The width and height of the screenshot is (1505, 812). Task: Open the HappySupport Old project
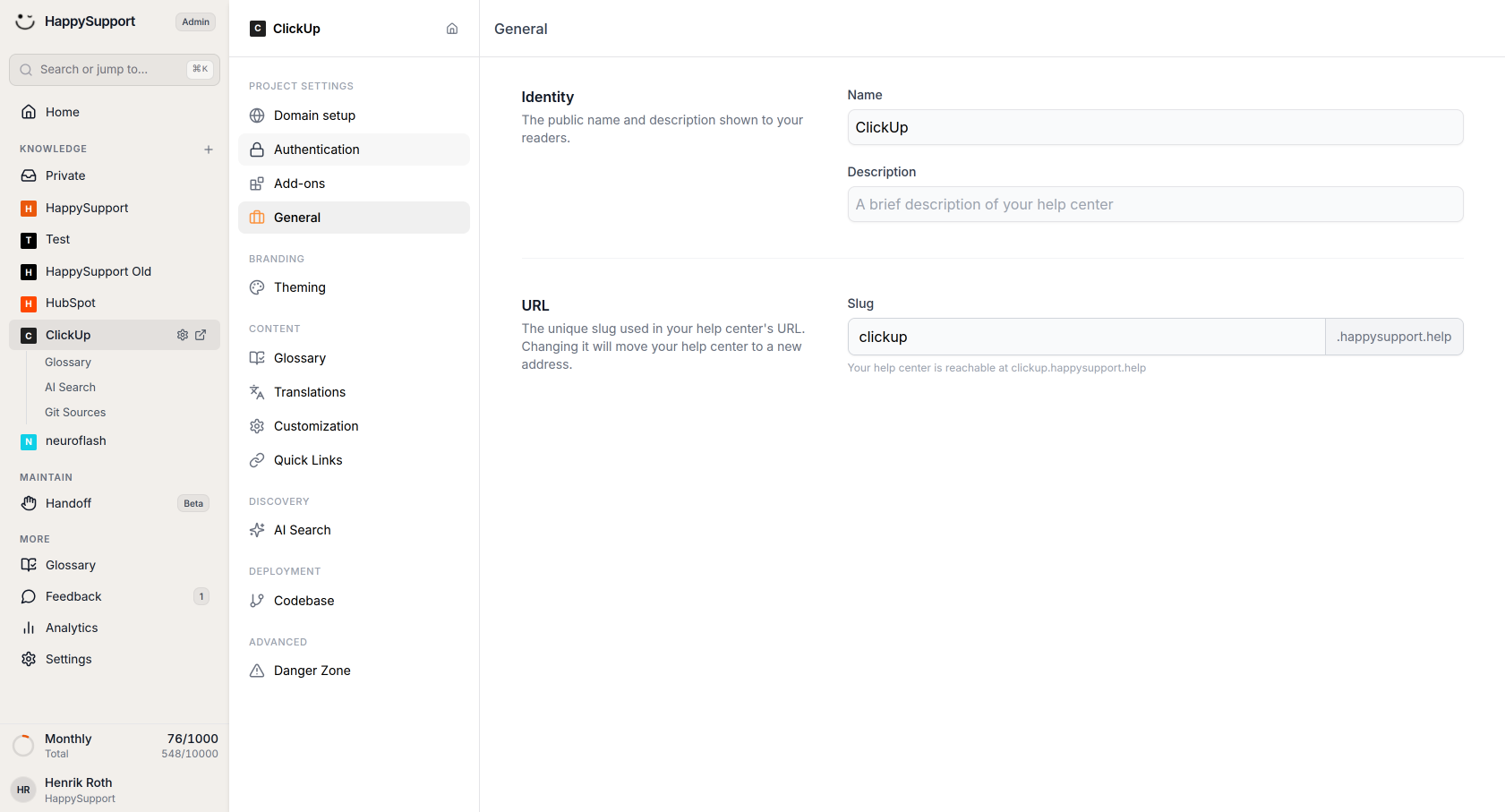[x=115, y=271]
